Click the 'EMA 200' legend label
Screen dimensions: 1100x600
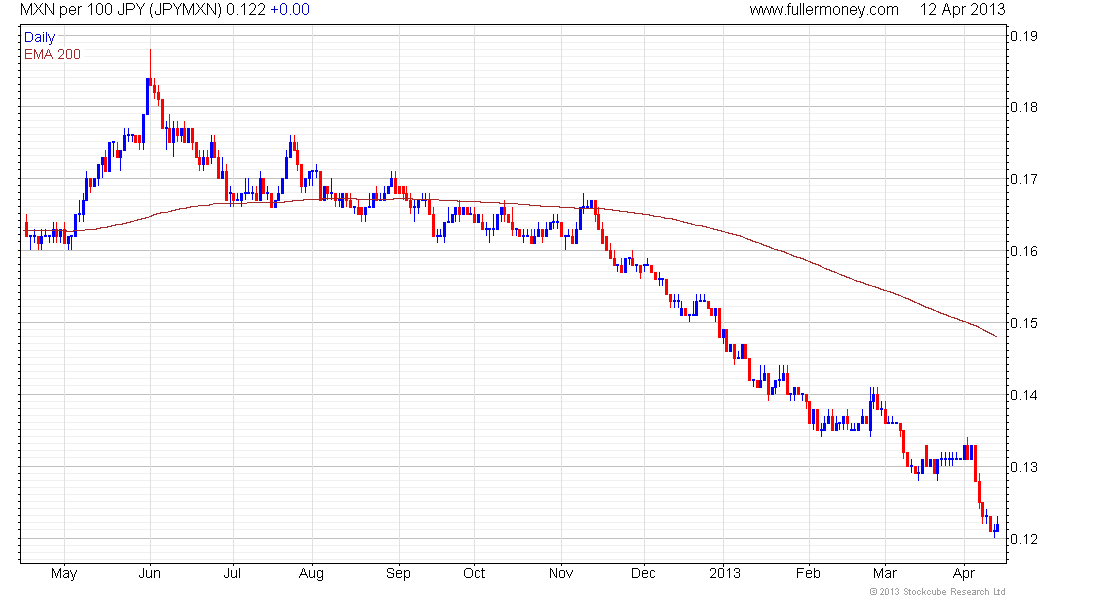pyautogui.click(x=53, y=55)
